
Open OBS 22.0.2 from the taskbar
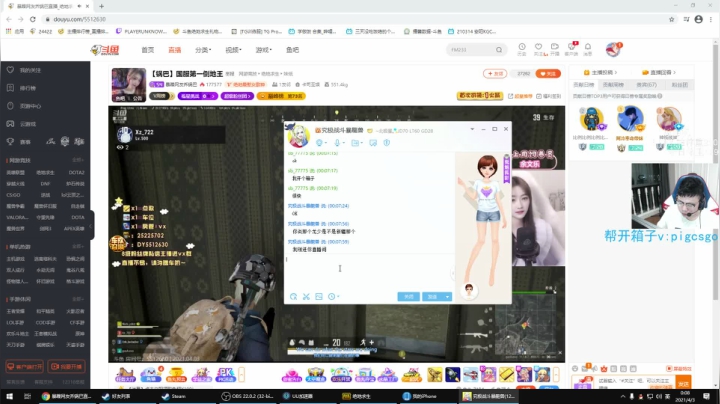point(246,396)
